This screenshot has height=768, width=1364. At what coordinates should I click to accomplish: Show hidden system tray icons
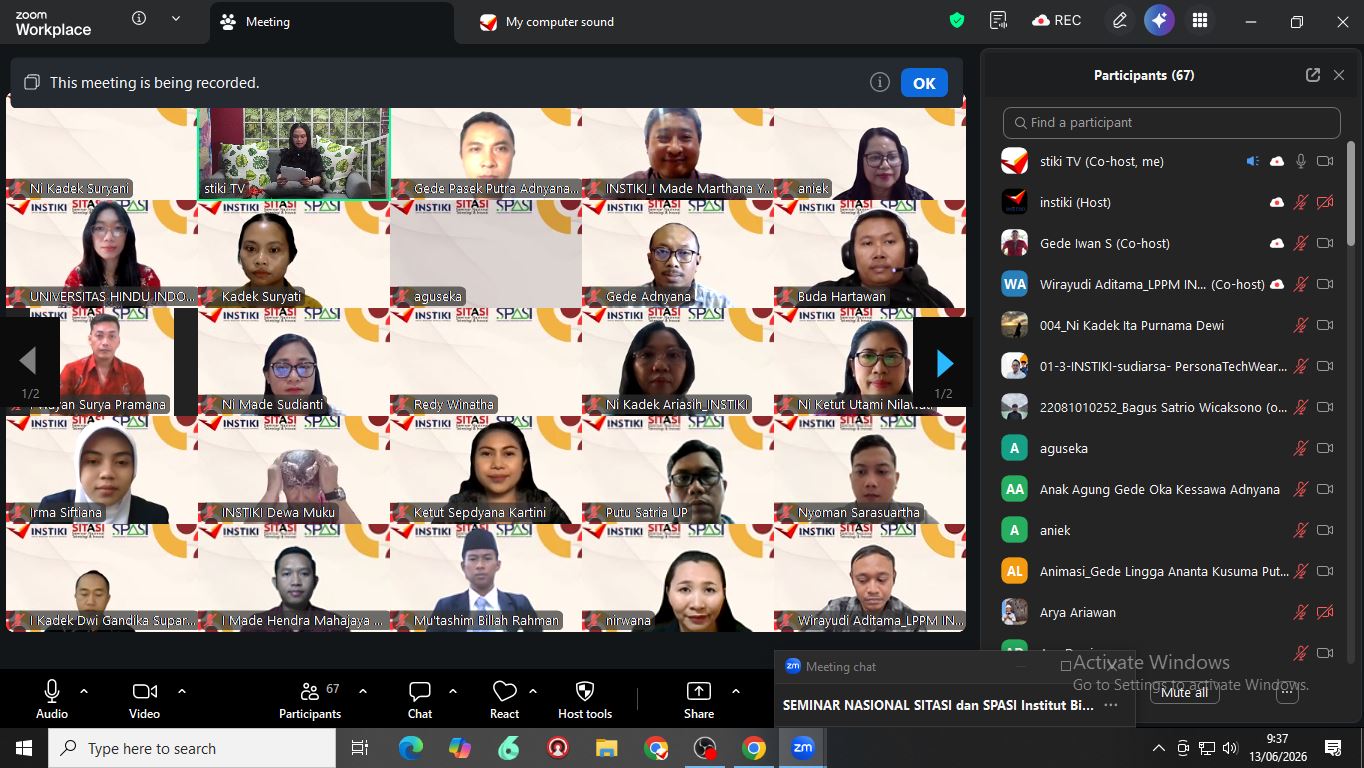1158,748
